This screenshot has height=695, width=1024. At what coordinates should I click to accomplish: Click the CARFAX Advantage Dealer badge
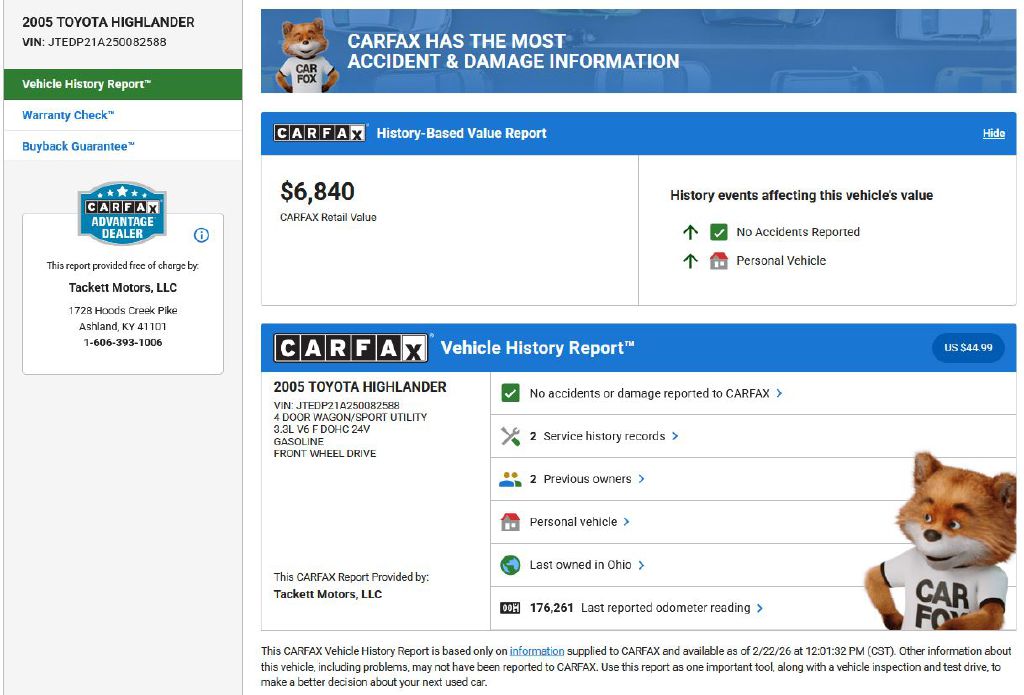click(x=122, y=213)
